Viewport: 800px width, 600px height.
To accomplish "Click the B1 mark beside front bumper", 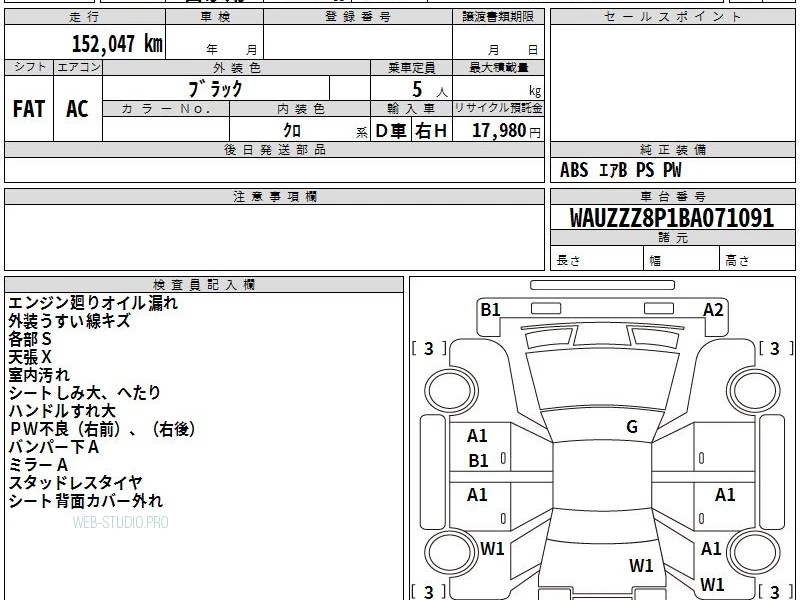I will [x=491, y=310].
